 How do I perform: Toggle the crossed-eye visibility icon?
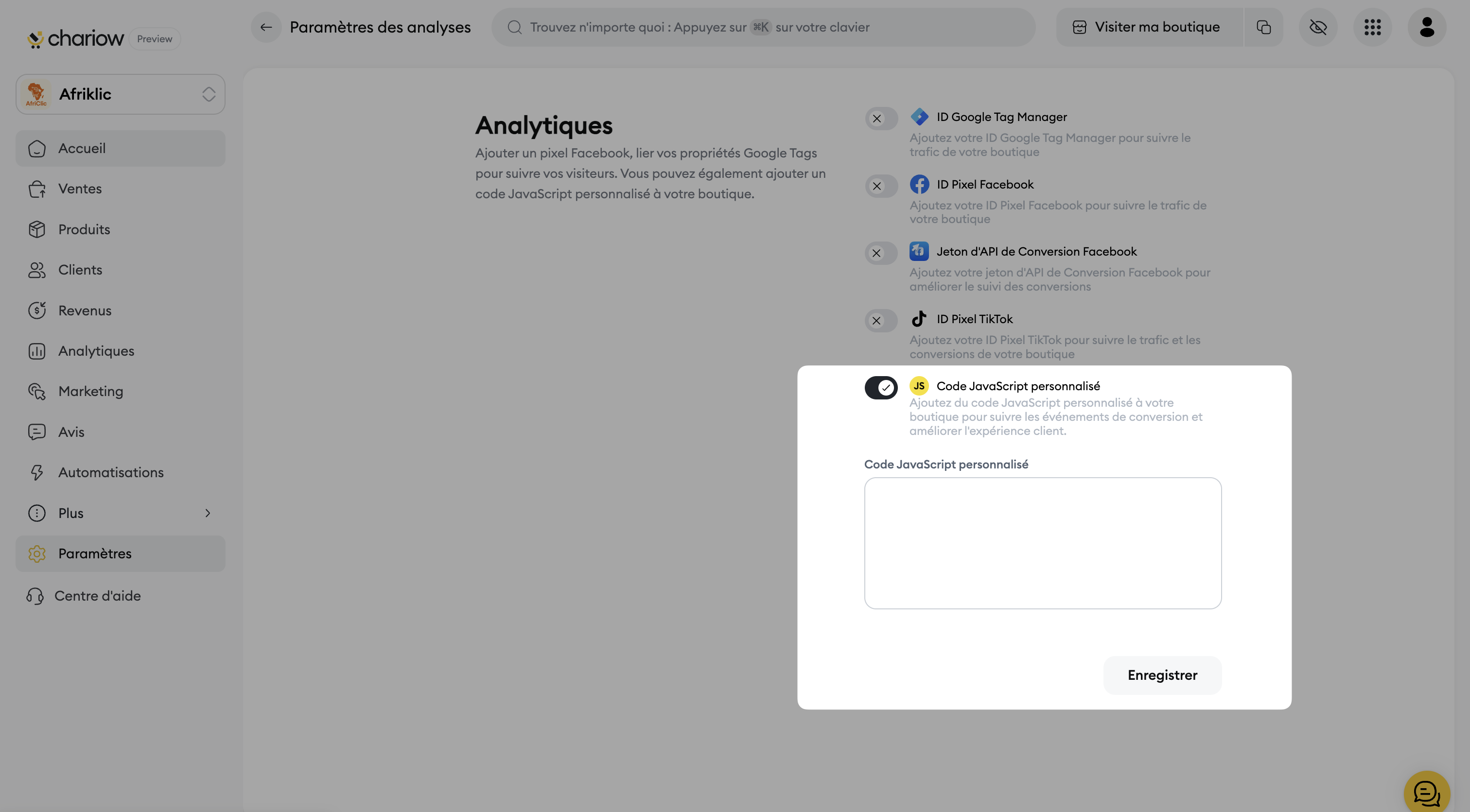click(x=1318, y=27)
